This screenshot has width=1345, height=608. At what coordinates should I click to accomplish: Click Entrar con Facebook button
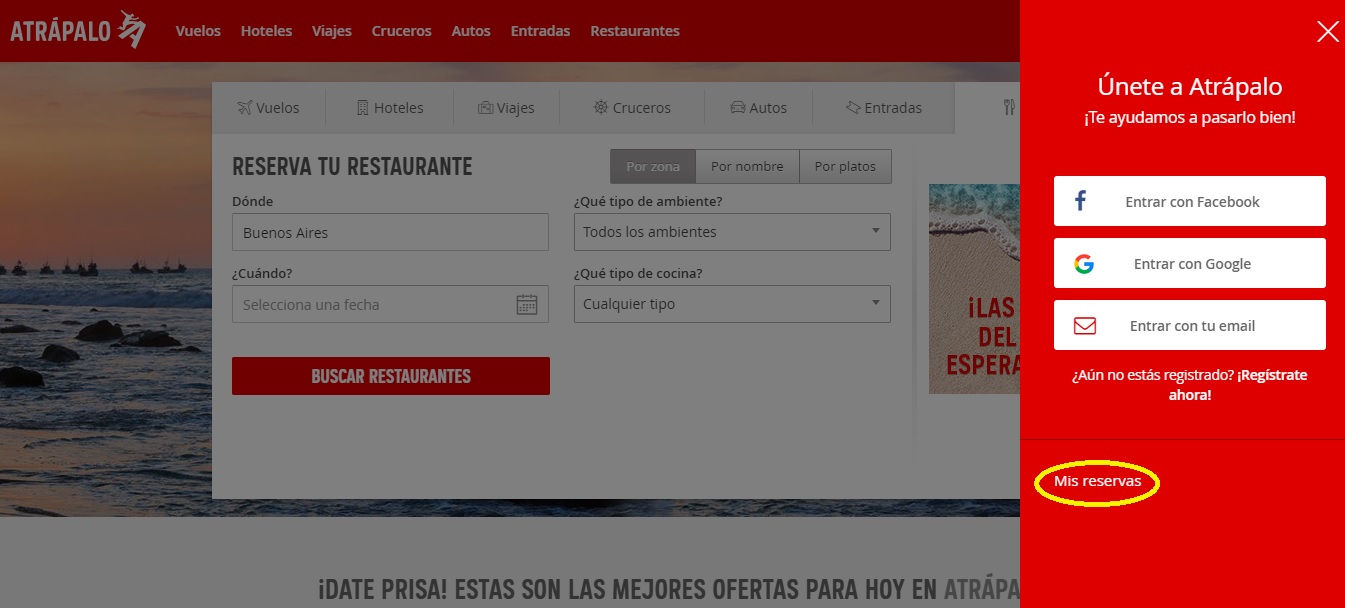pos(1190,202)
